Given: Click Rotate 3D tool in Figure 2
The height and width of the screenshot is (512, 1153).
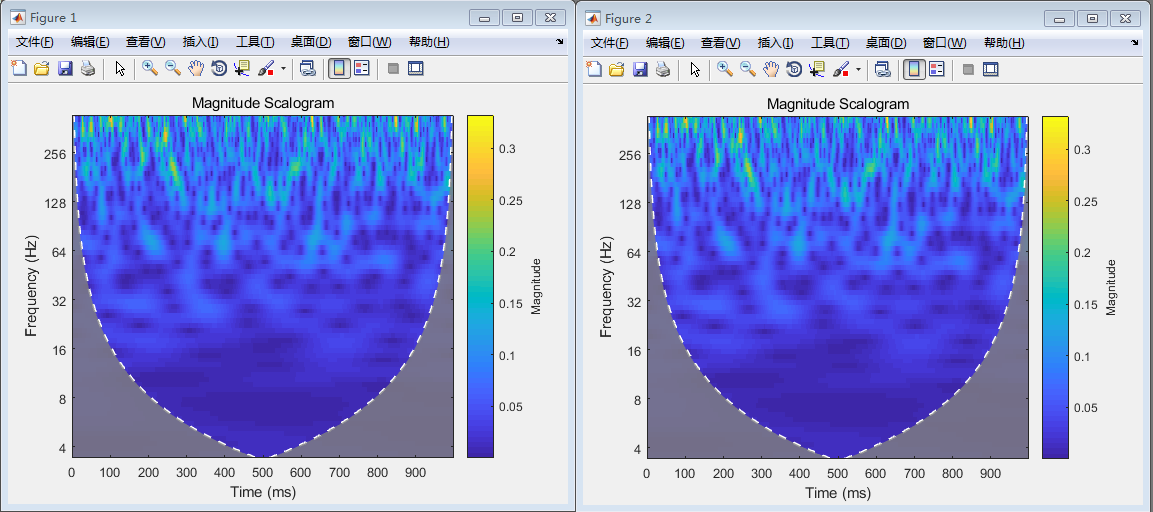Looking at the screenshot, I should pos(793,69).
